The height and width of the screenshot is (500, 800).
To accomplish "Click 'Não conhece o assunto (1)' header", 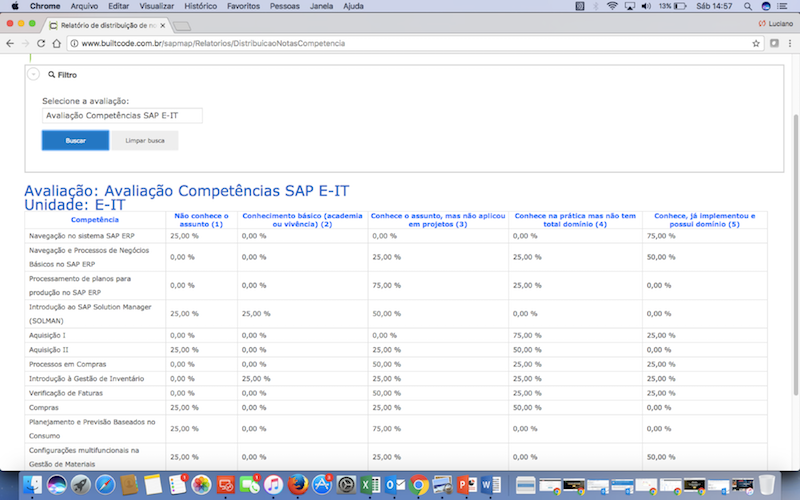I will [202, 220].
